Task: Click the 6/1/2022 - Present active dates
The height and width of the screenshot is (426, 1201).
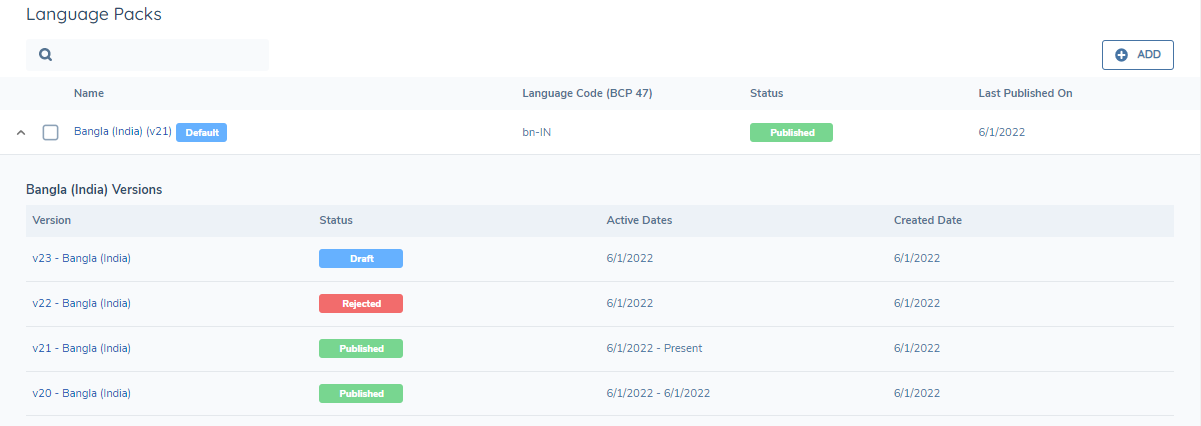Action: tap(654, 348)
